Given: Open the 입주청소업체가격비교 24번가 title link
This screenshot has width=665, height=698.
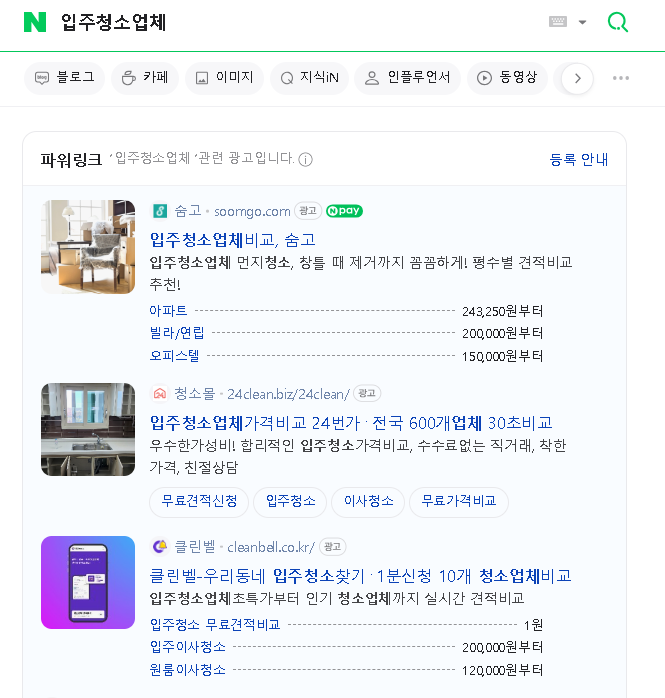Looking at the screenshot, I should [x=351, y=423].
